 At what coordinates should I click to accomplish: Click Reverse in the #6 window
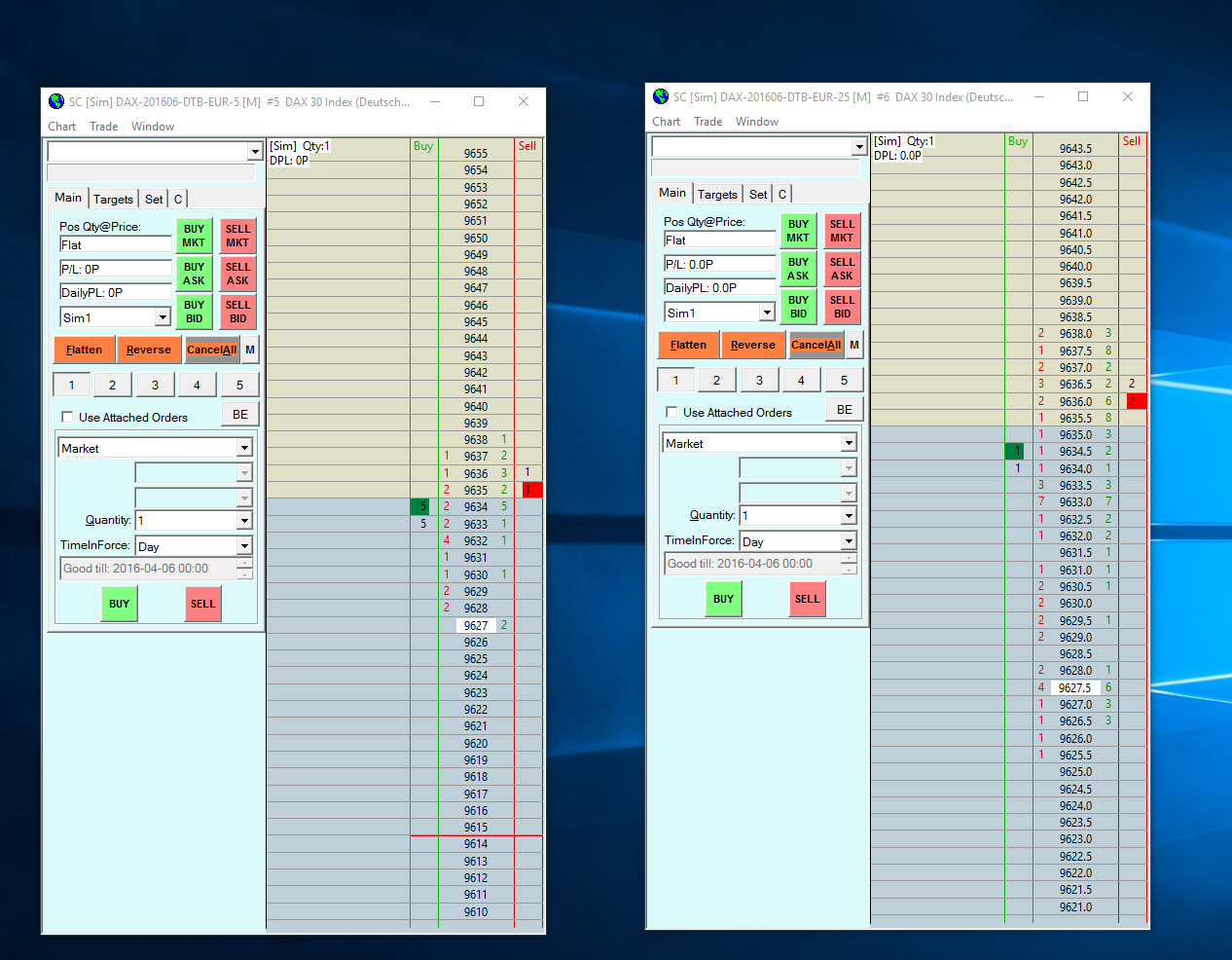753,345
